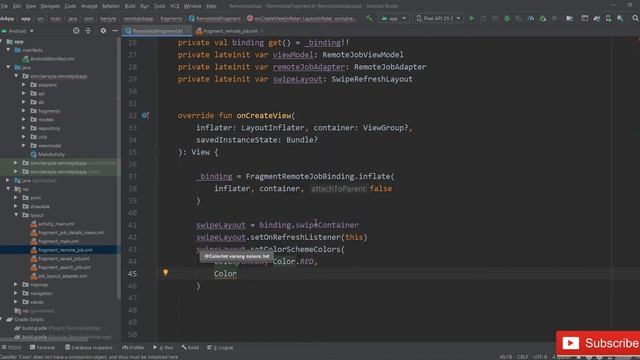
Task: Open the Build menu
Action: [x=130, y=6]
